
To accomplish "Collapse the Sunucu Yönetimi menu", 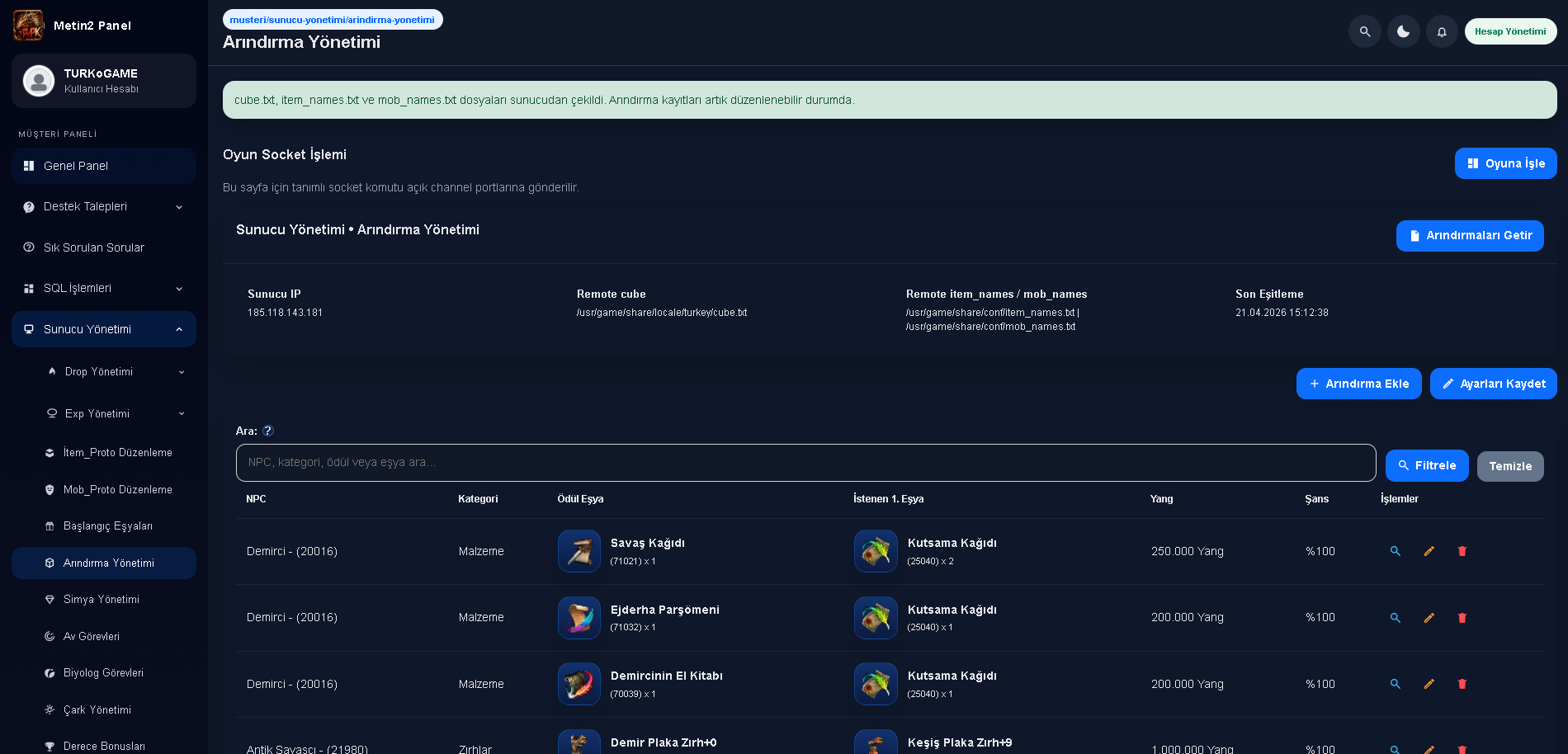I will [104, 329].
